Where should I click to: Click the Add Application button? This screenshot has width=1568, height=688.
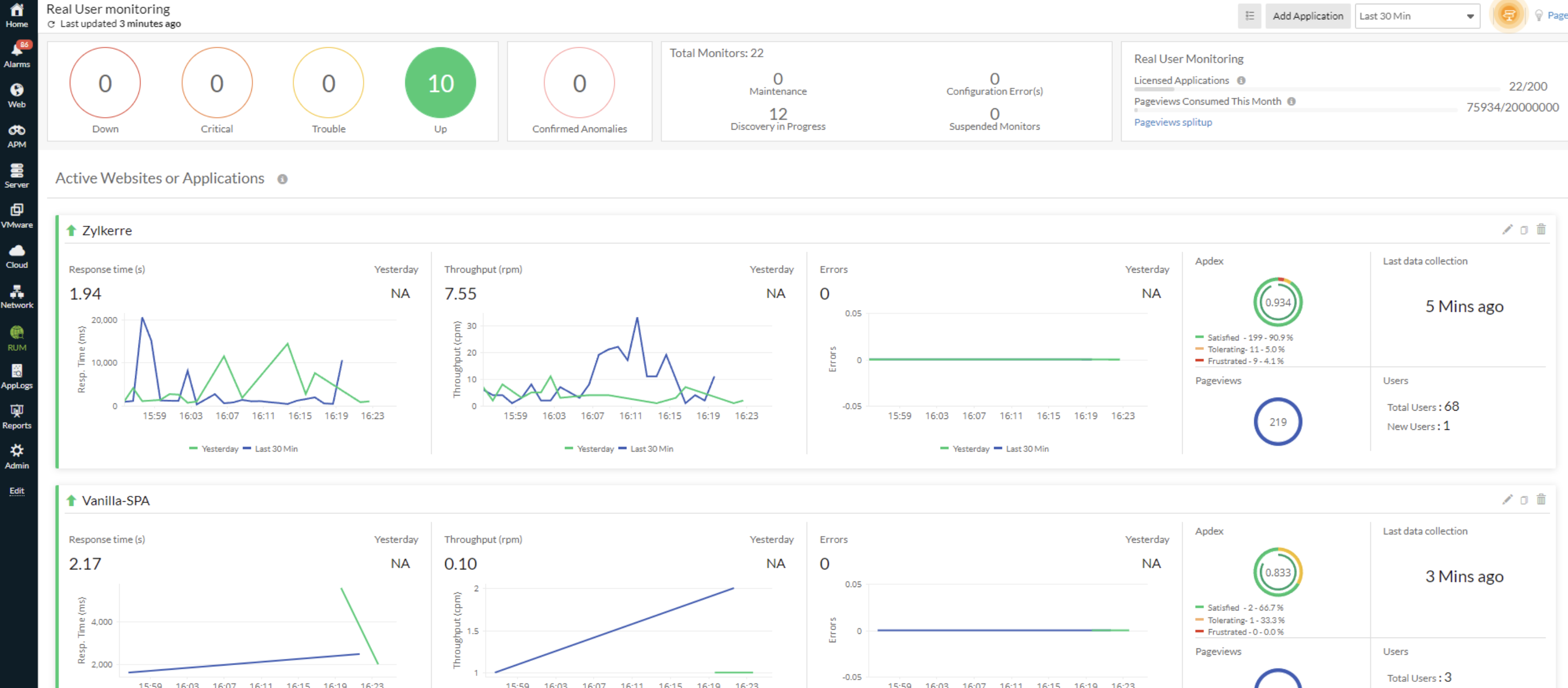tap(1307, 16)
